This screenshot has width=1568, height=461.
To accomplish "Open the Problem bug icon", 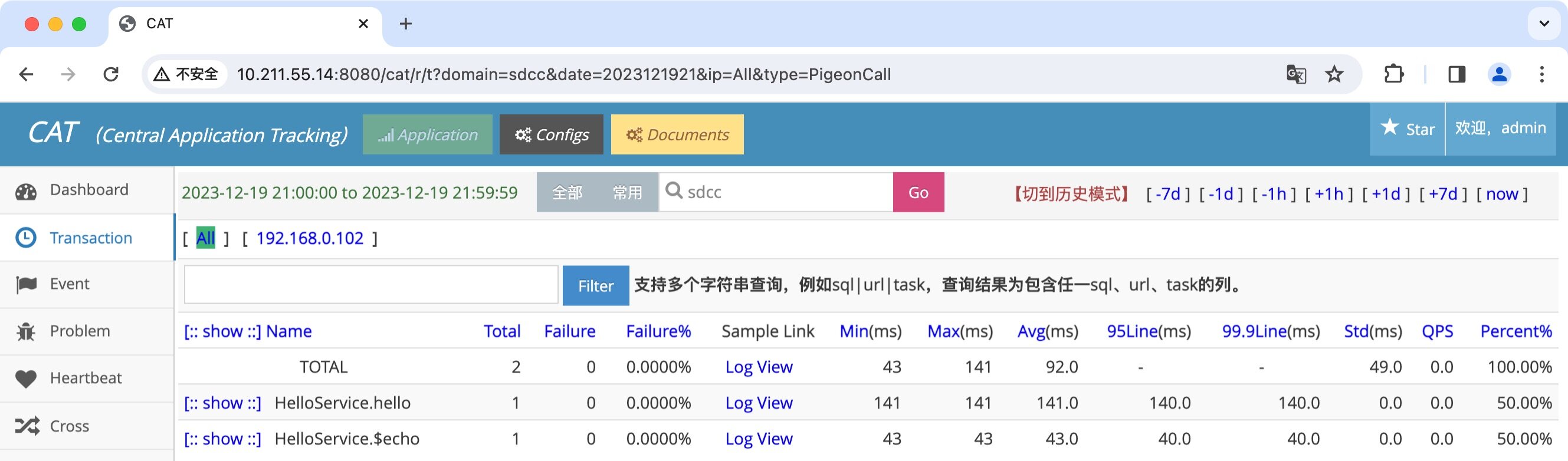I will (x=26, y=331).
